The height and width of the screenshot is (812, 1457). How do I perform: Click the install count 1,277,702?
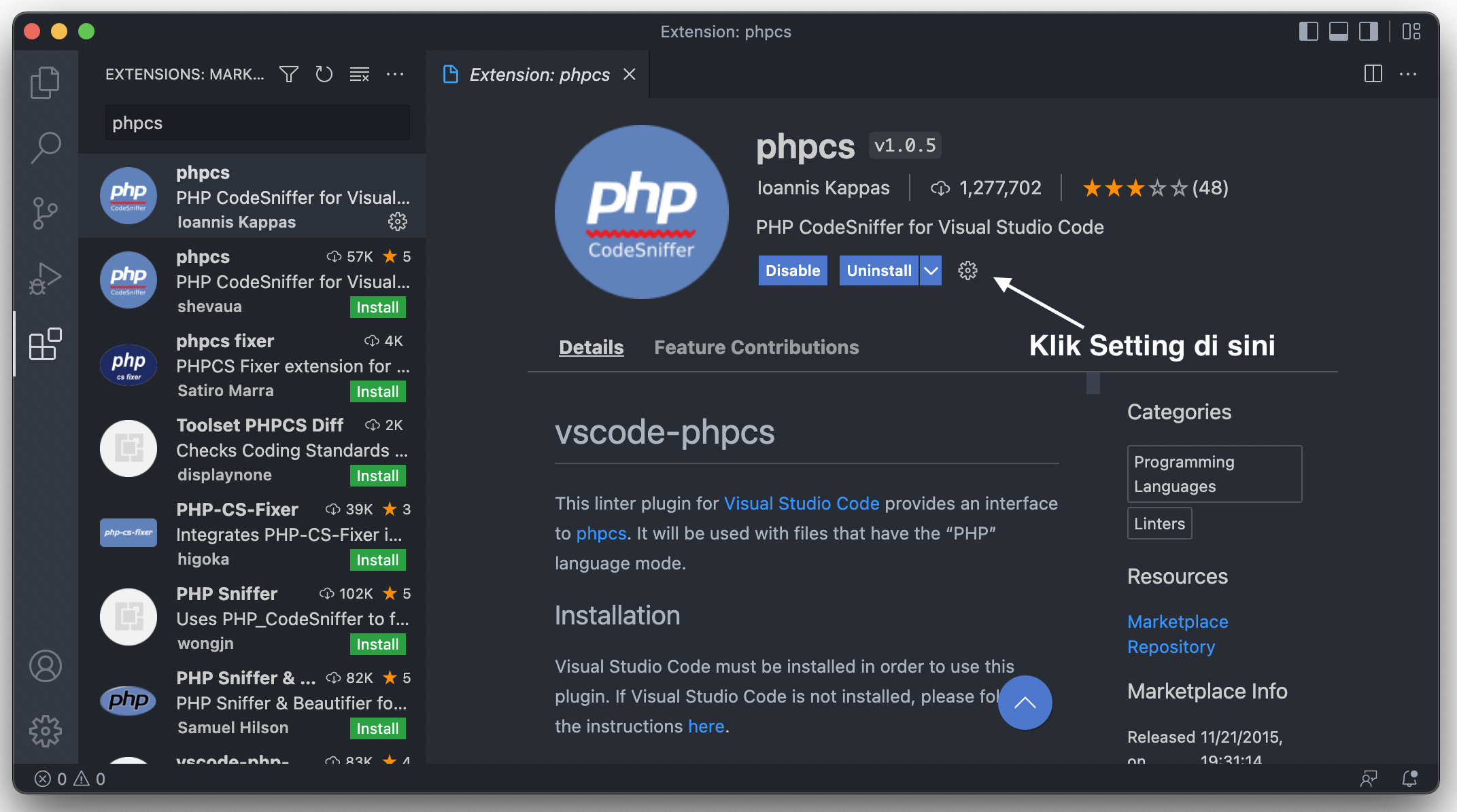pyautogui.click(x=986, y=188)
